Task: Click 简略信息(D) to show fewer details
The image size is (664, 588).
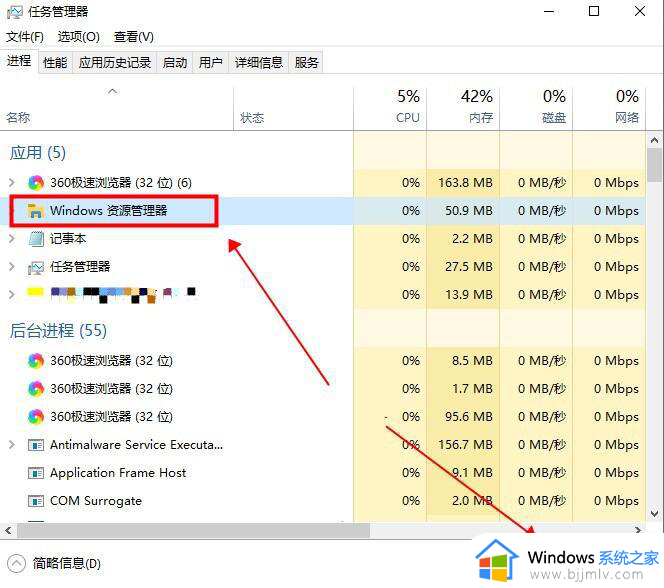Action: click(x=66, y=563)
